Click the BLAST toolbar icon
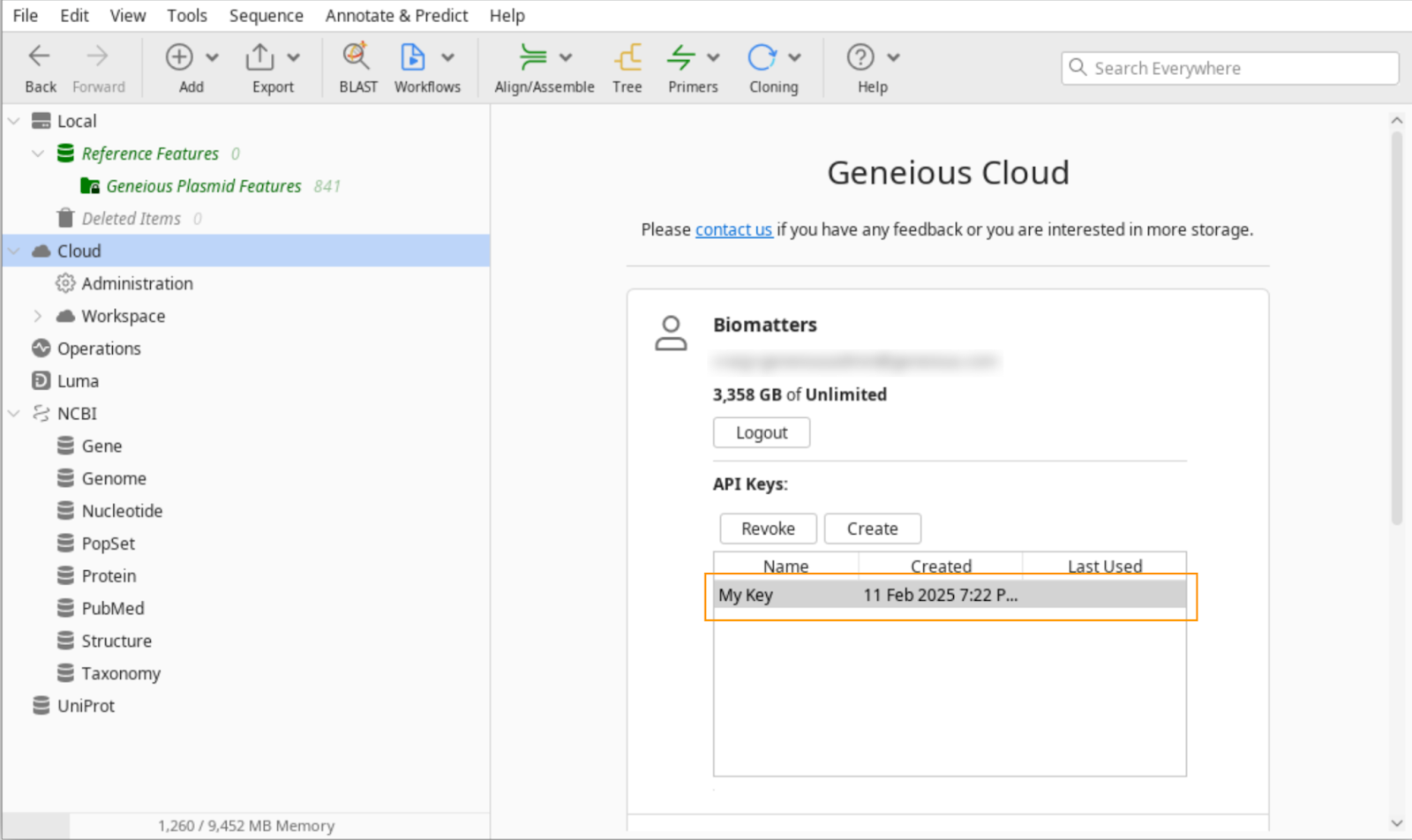Screen dimensions: 1412x840 (x=357, y=58)
